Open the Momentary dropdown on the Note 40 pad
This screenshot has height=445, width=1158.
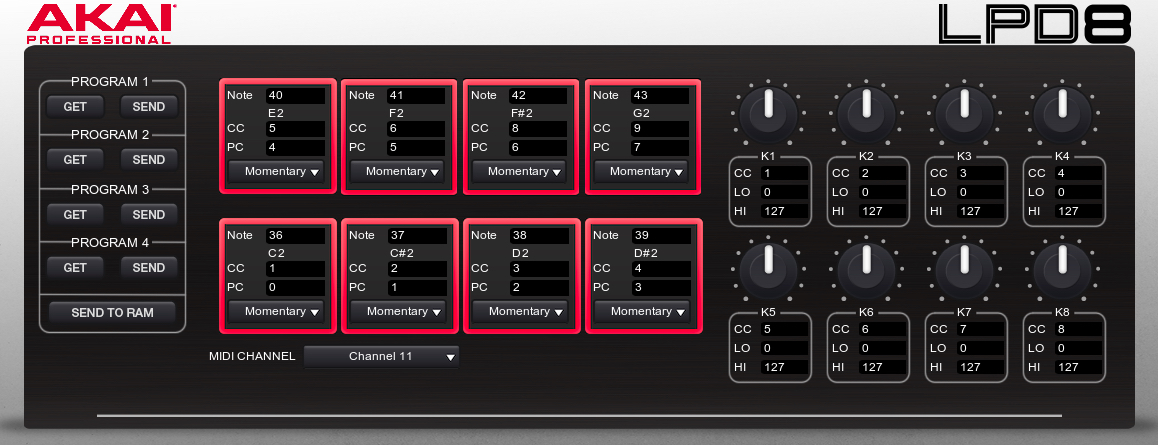(275, 171)
